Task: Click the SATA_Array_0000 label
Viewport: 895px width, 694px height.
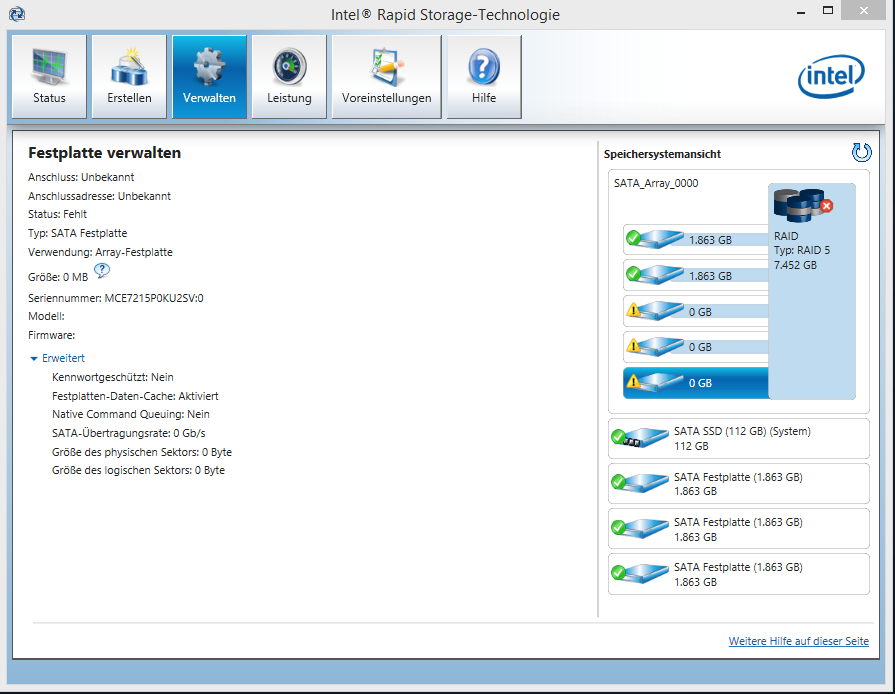Action: (x=656, y=183)
